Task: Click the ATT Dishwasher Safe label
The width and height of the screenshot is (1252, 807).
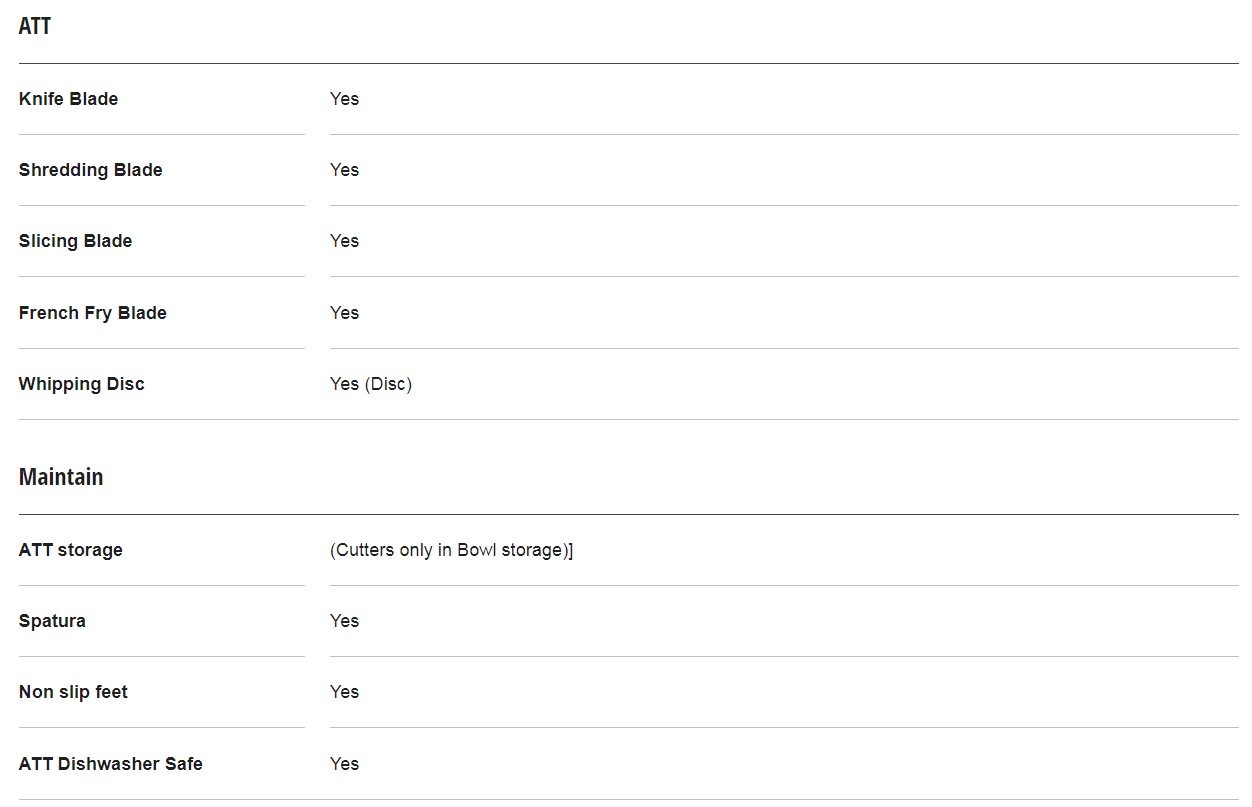Action: [110, 764]
